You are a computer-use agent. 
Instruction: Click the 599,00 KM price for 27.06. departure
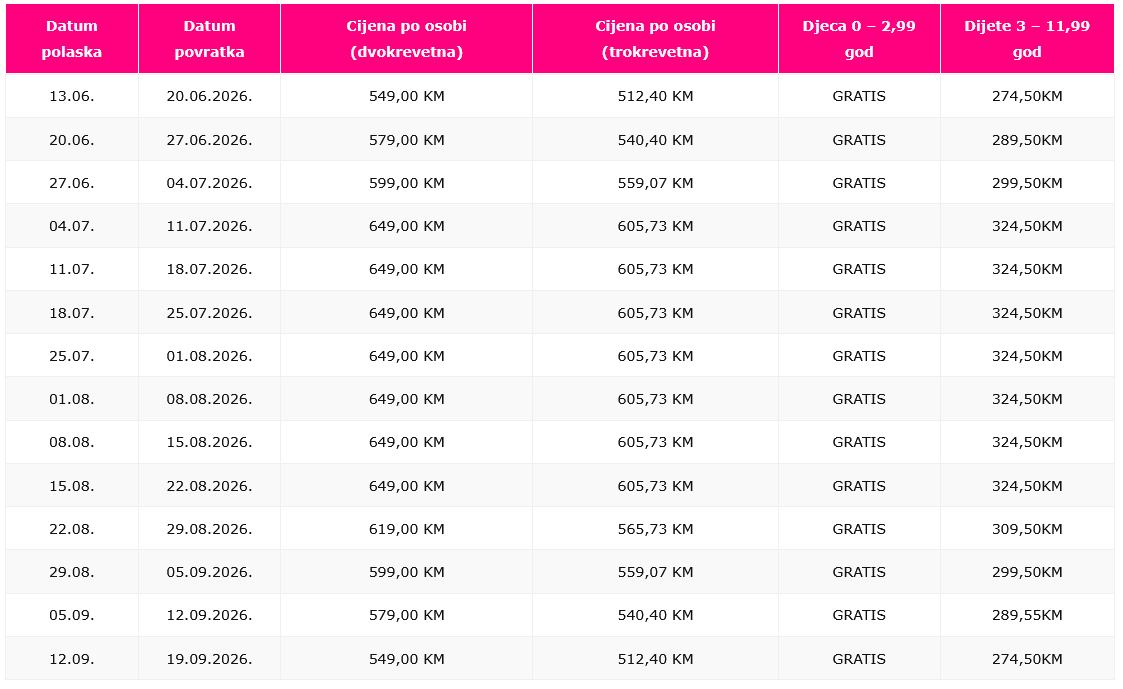(406, 183)
